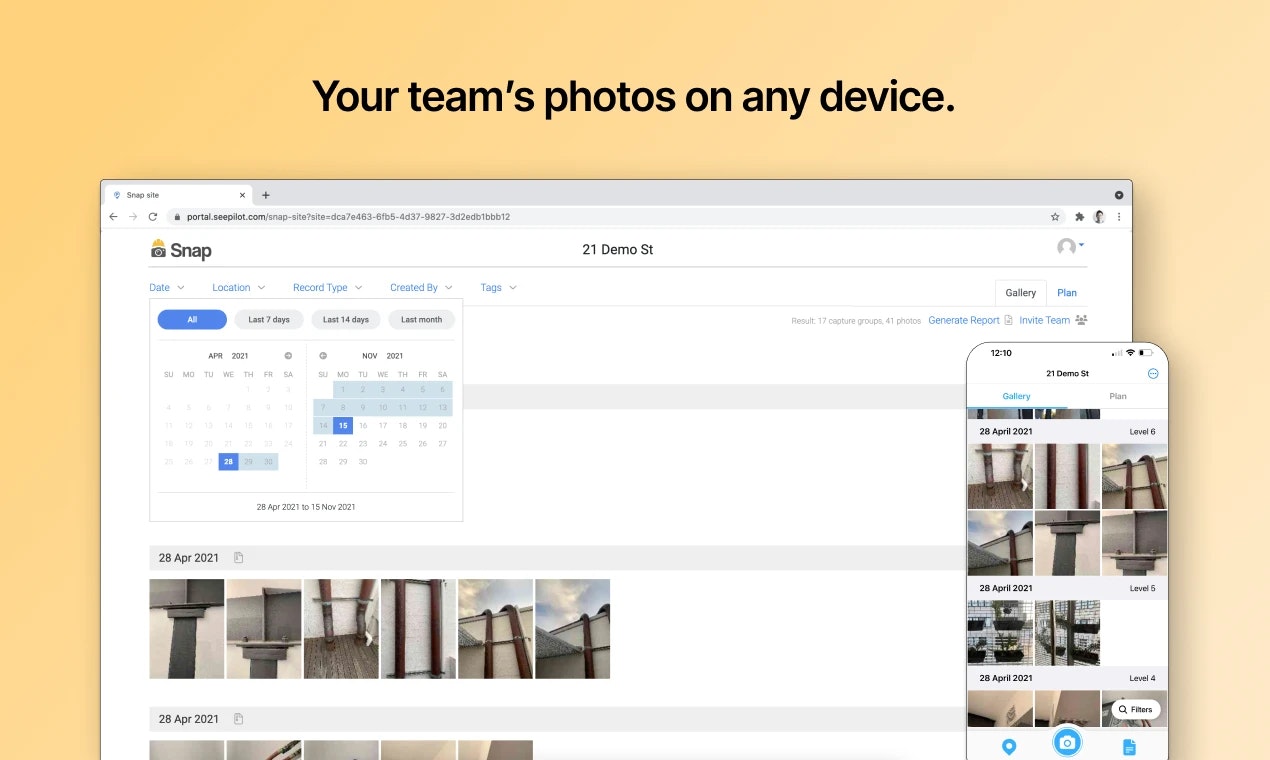The image size is (1270, 760).
Task: Click the phone's '21 Demo St' title
Action: [x=1067, y=373]
